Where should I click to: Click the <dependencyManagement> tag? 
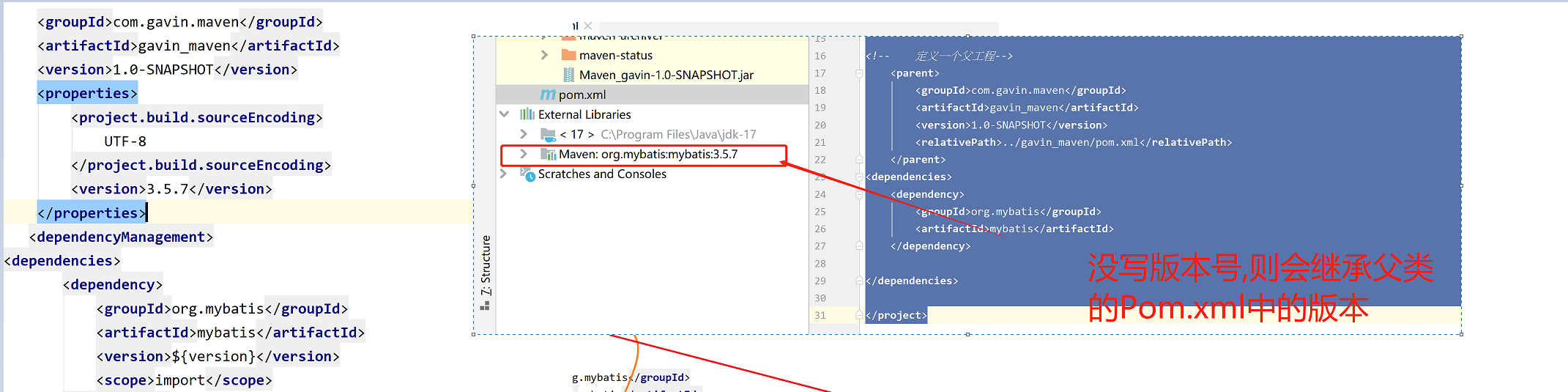121,237
